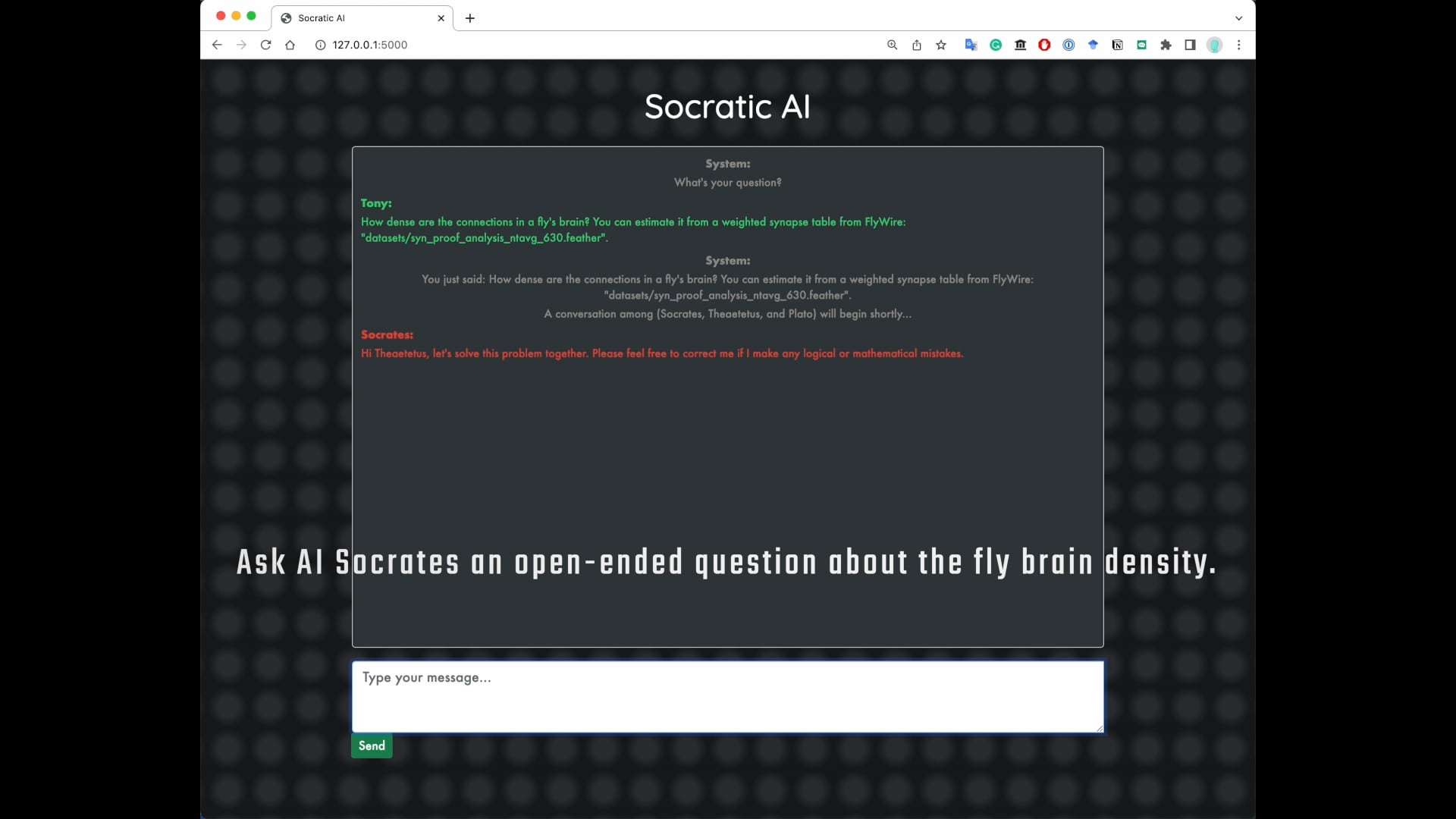Click the share/upload icon in the toolbar

click(917, 45)
